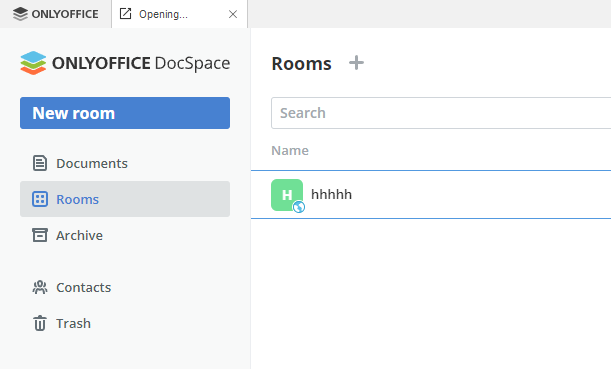Sort by the Name column header

click(x=290, y=150)
